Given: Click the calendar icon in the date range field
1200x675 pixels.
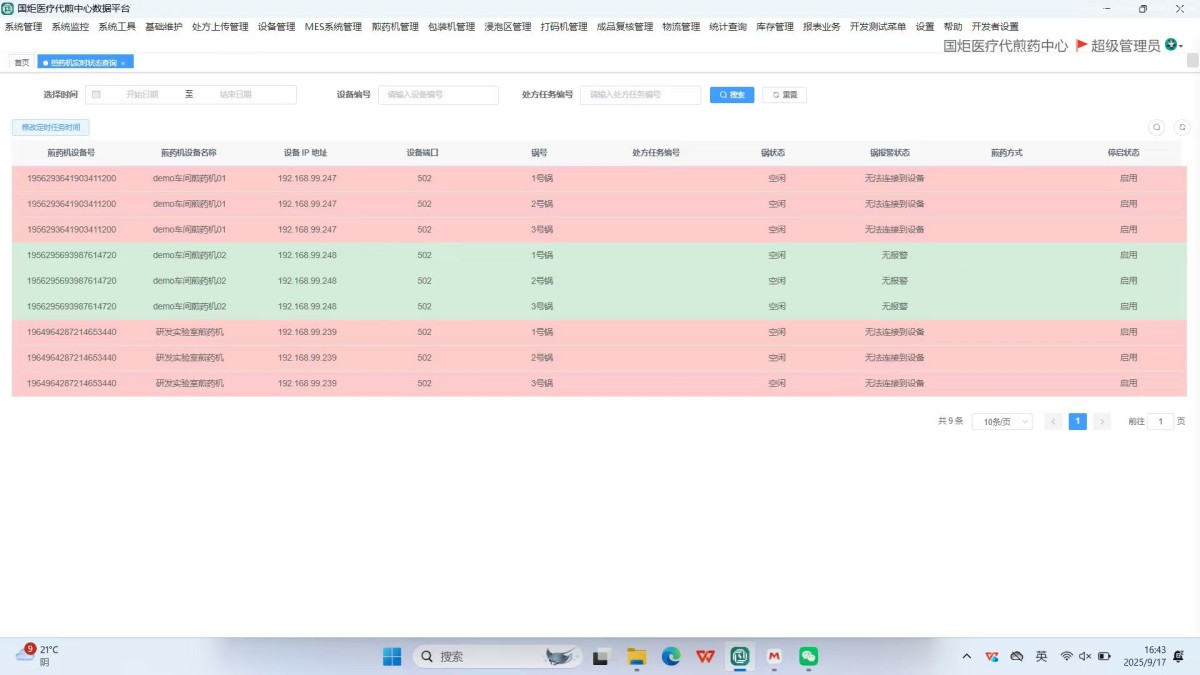Looking at the screenshot, I should (97, 95).
